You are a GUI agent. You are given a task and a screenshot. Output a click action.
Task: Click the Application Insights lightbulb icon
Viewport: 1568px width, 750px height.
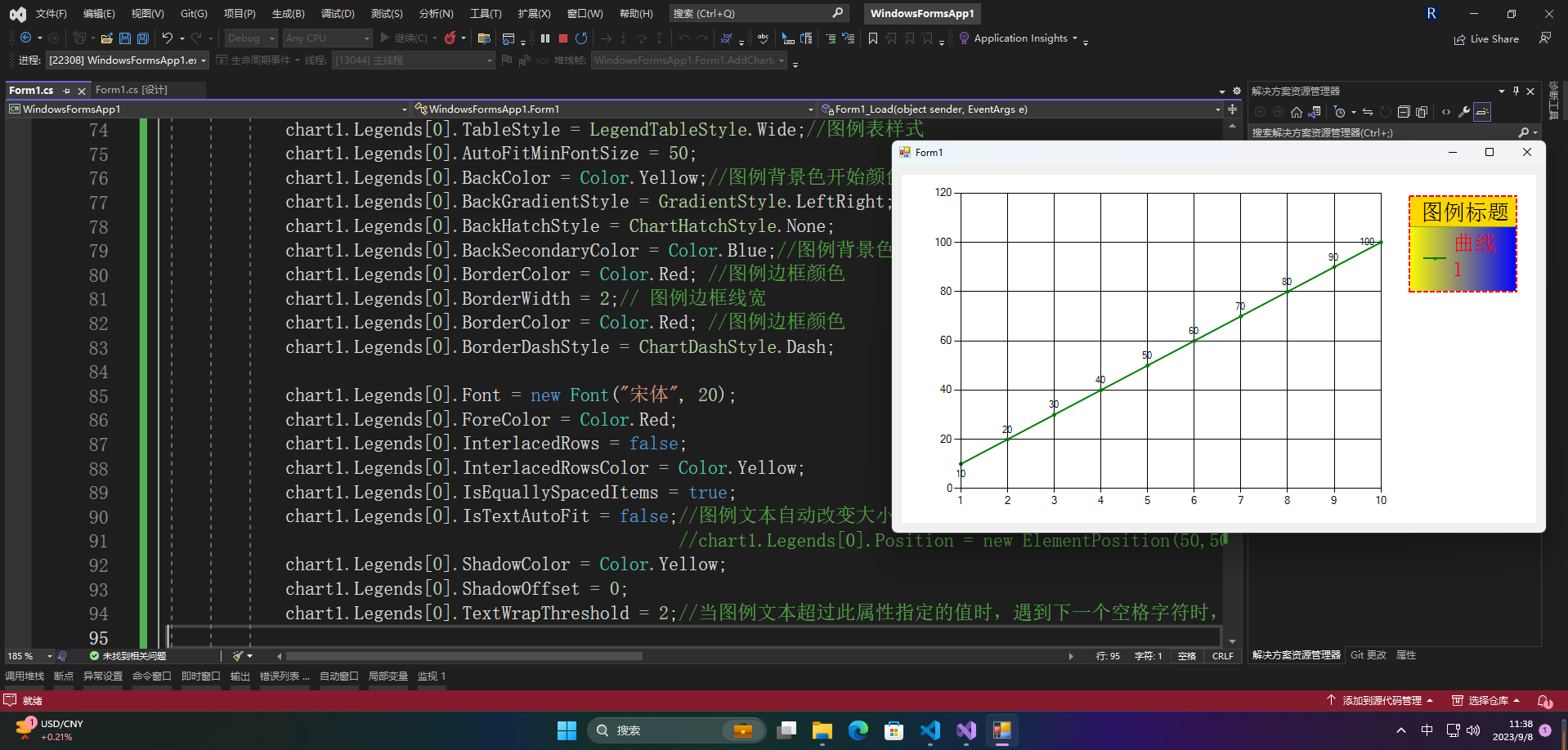point(964,38)
